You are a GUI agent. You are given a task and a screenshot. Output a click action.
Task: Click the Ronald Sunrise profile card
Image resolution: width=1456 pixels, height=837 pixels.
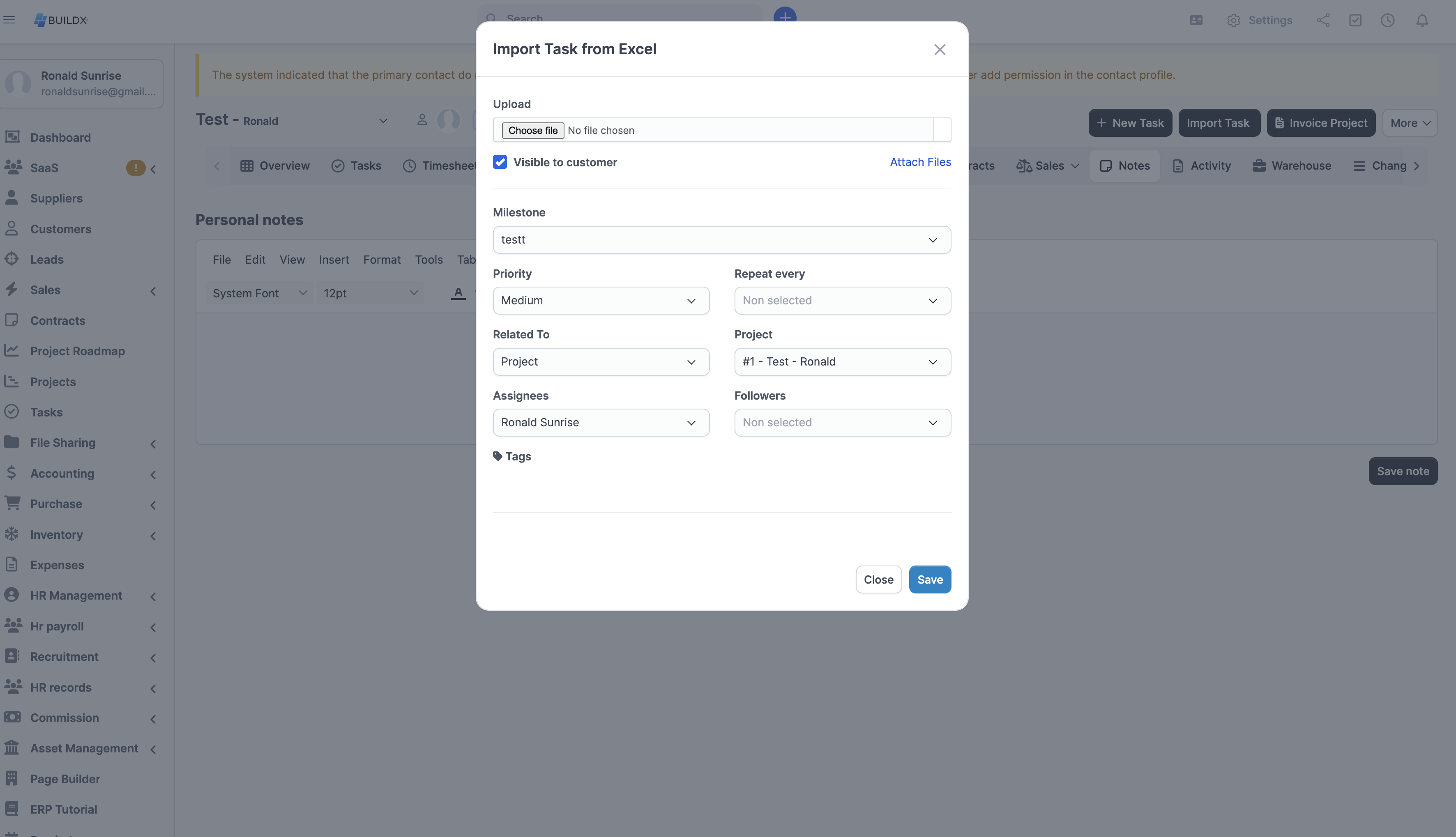click(81, 83)
